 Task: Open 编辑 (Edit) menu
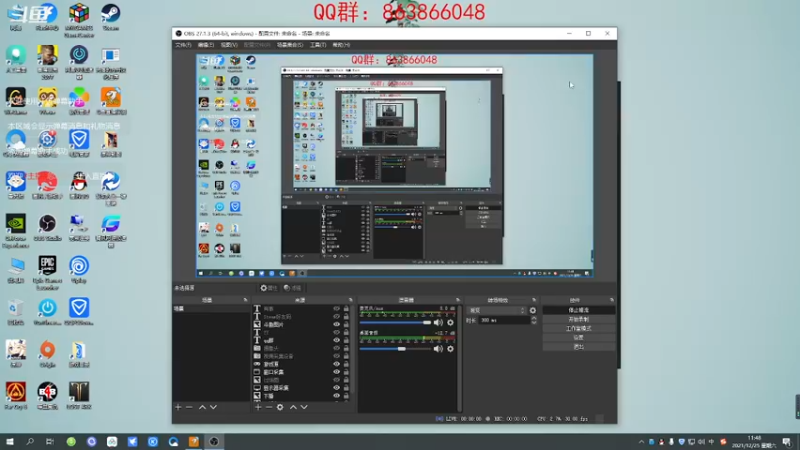point(206,45)
